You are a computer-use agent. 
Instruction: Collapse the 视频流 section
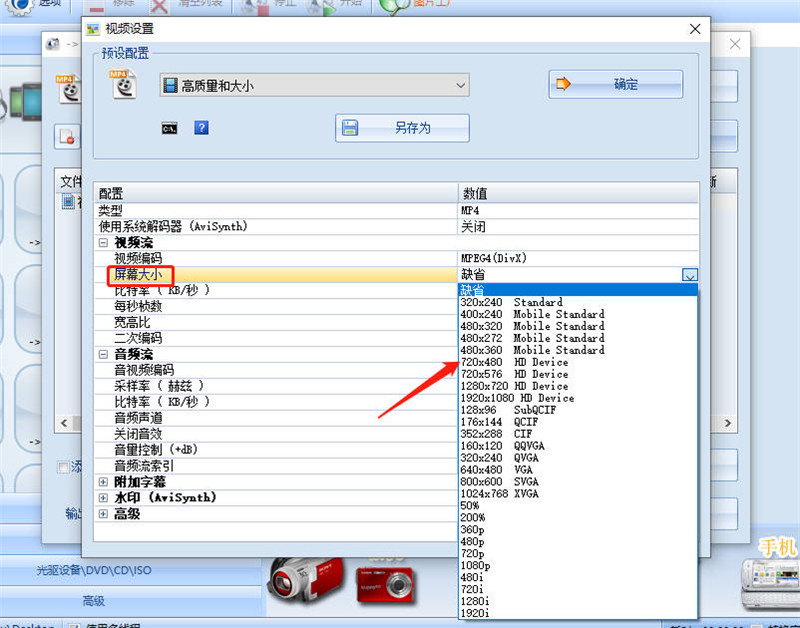coord(103,243)
